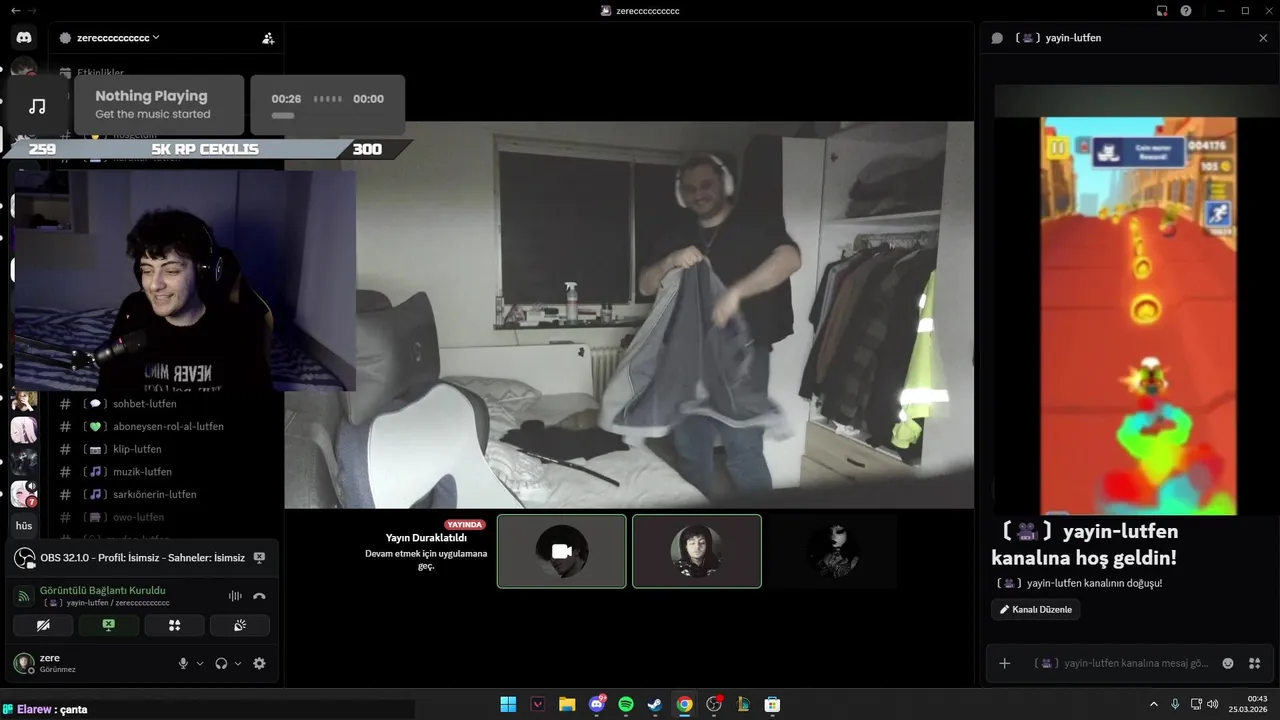Open voice connection signal quality icon
Viewport: 1280px width, 720px height.
pos(24,596)
